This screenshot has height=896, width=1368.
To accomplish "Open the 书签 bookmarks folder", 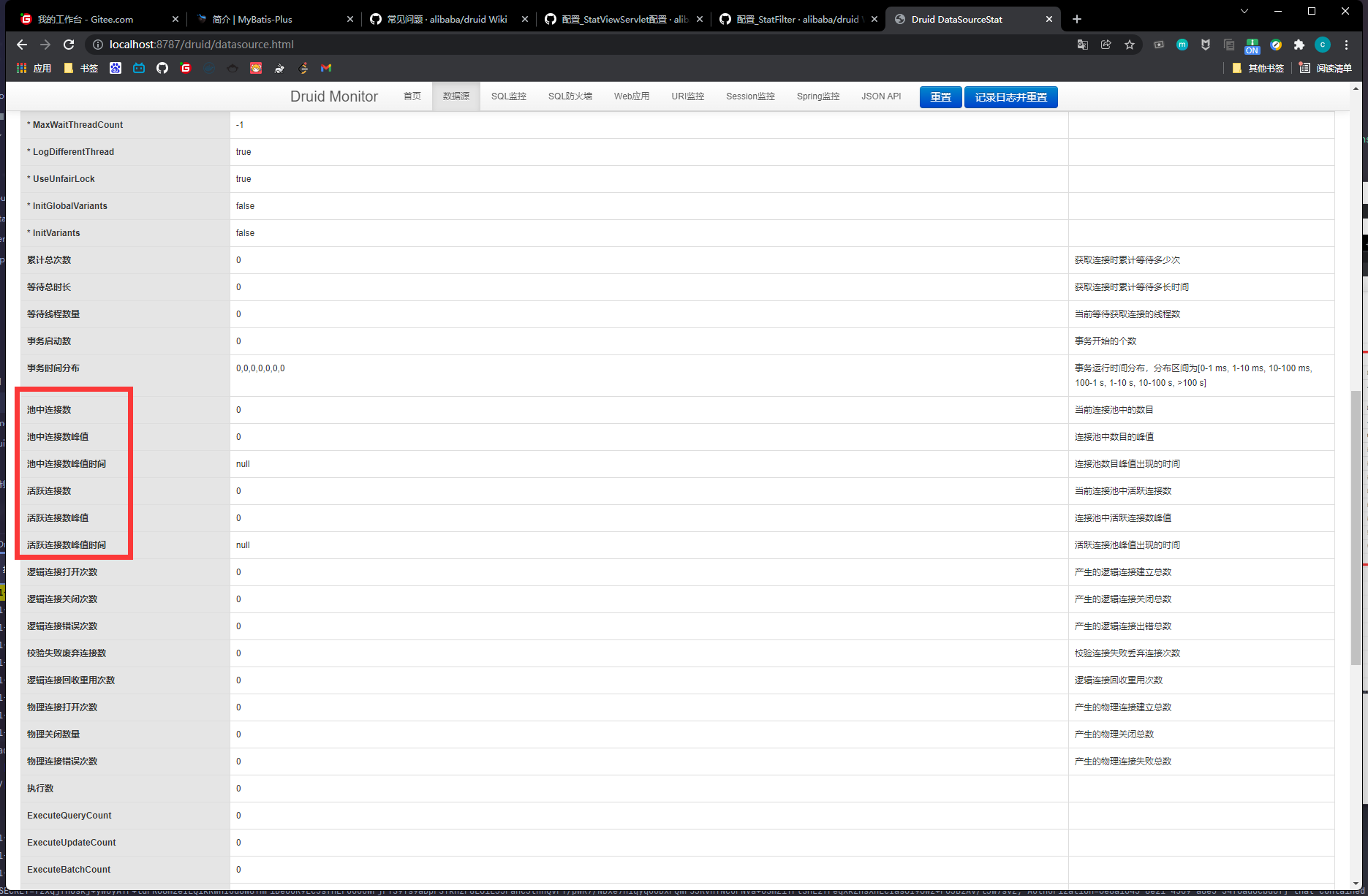I will point(81,68).
